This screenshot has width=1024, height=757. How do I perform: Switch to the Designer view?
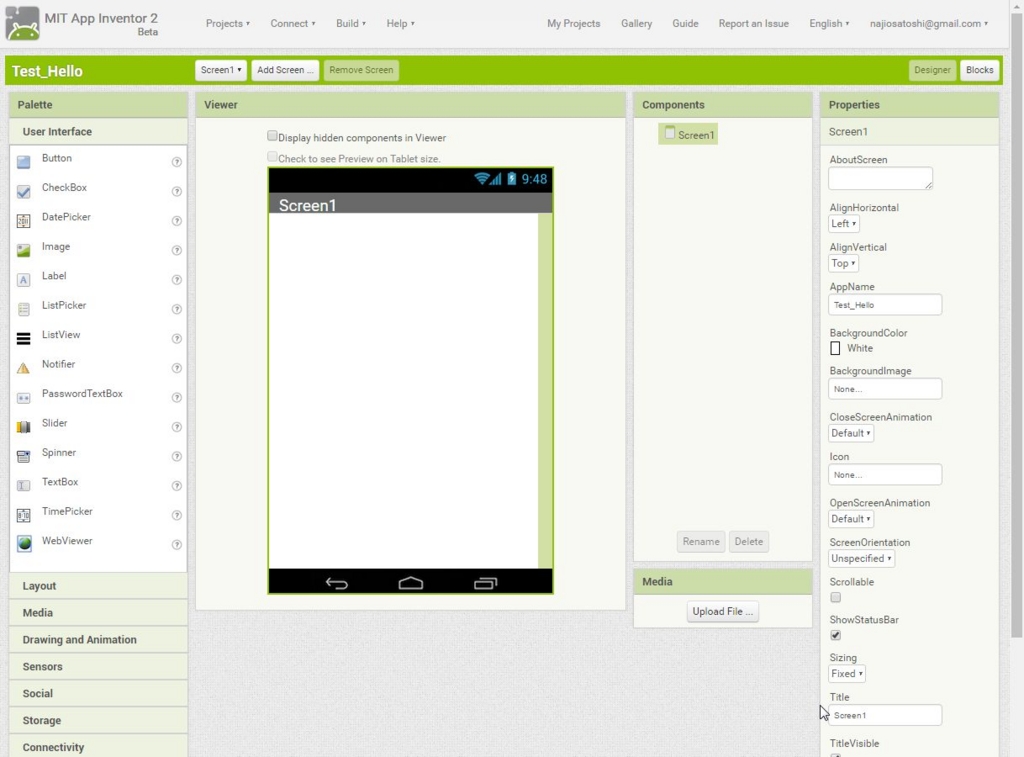point(932,70)
